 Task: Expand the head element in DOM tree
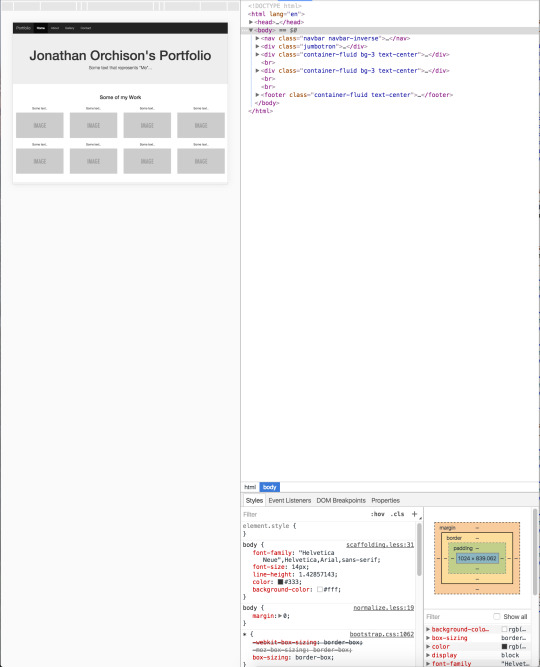(x=251, y=22)
